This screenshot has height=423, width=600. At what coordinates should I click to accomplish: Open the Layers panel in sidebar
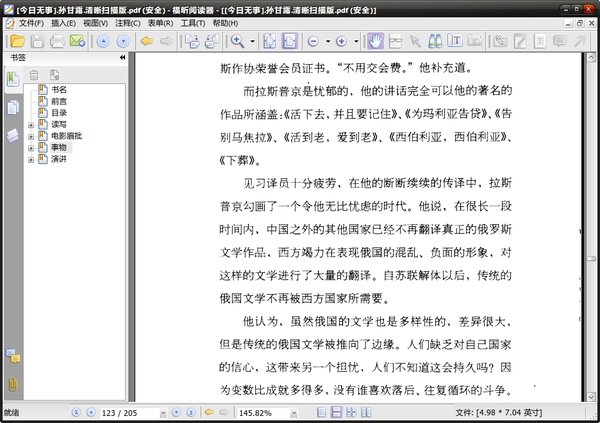pos(13,135)
